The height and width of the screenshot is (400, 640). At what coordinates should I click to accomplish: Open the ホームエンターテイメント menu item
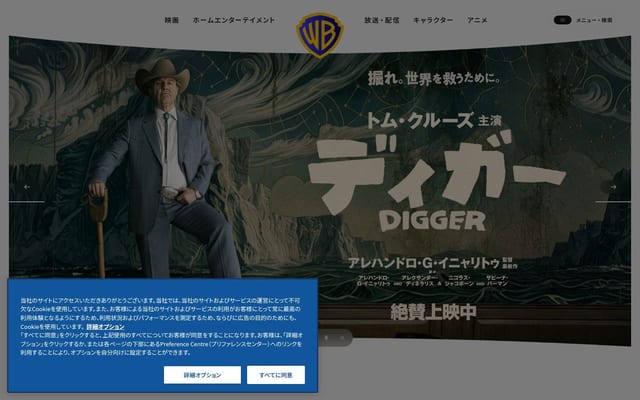(x=233, y=20)
